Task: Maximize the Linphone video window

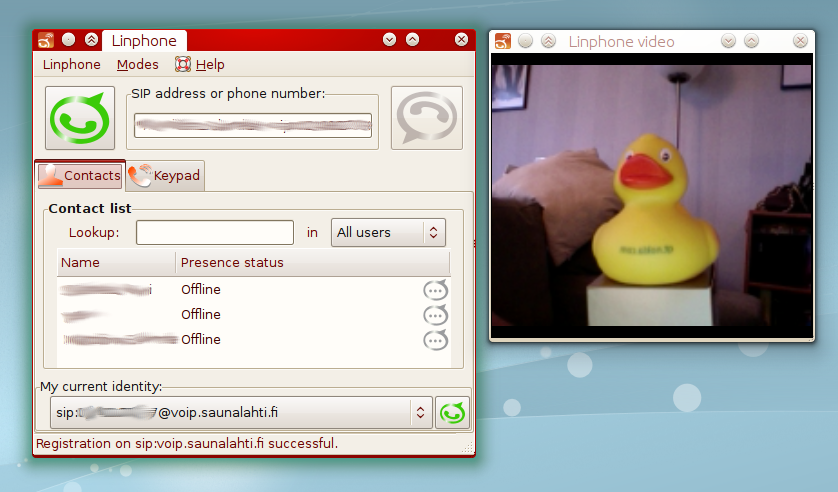Action: (x=751, y=41)
